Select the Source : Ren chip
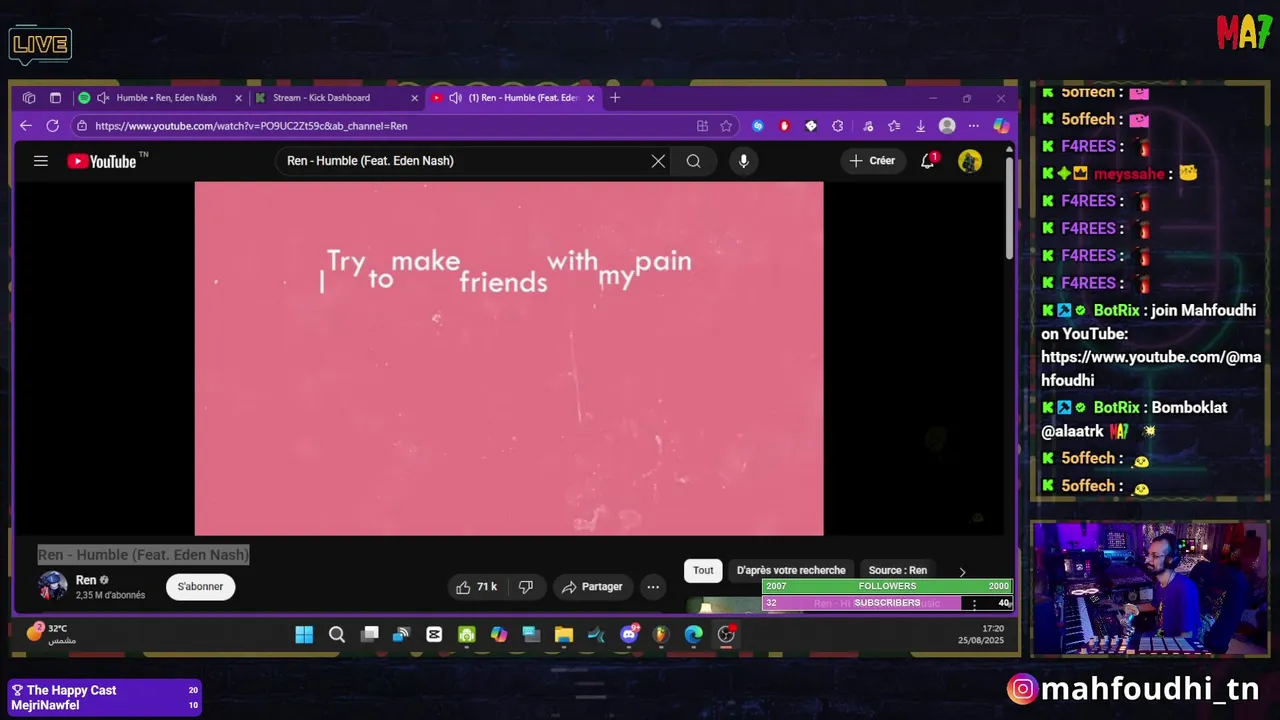 898,570
